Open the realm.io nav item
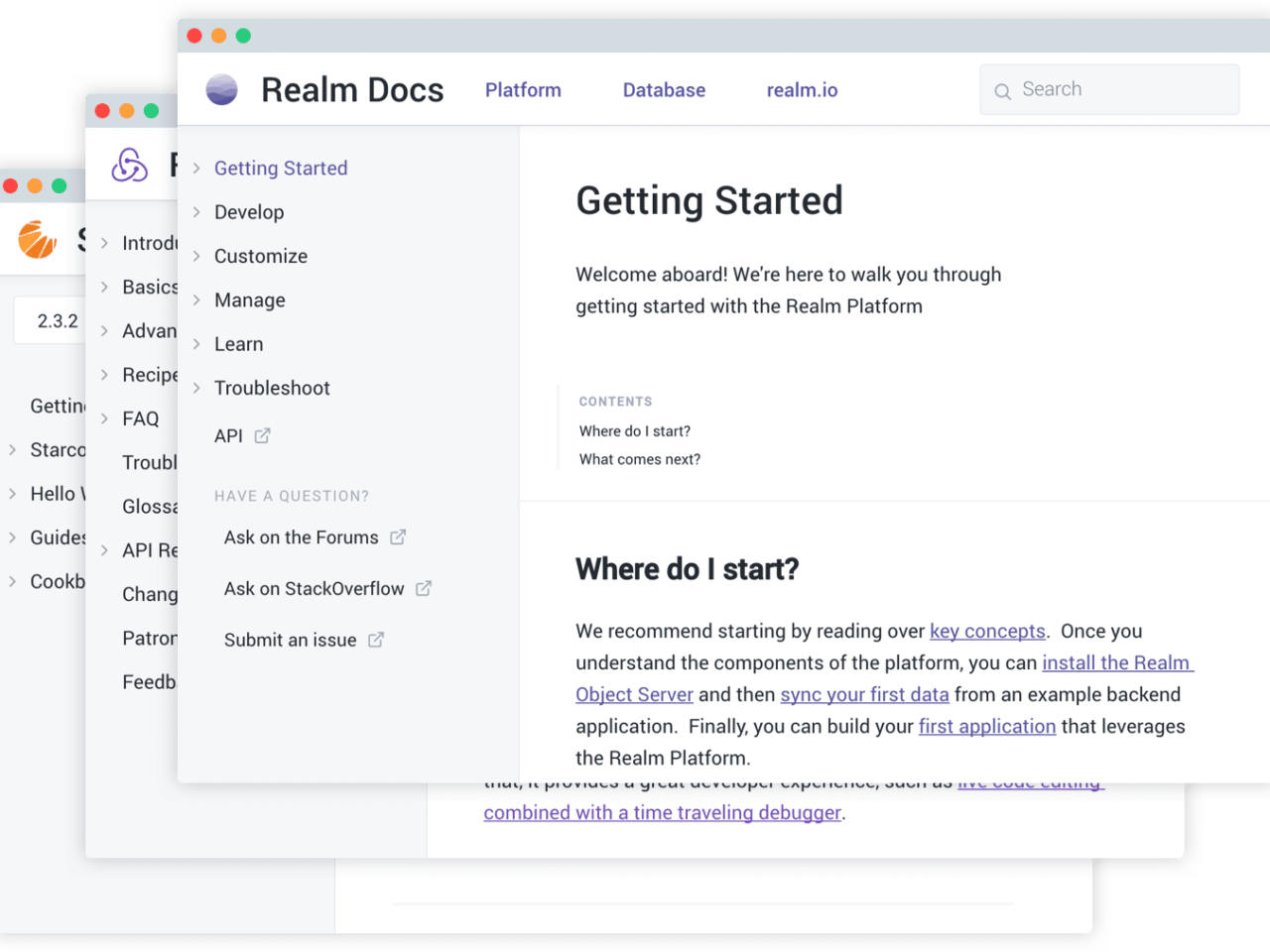The height and width of the screenshot is (952, 1270). (x=802, y=90)
